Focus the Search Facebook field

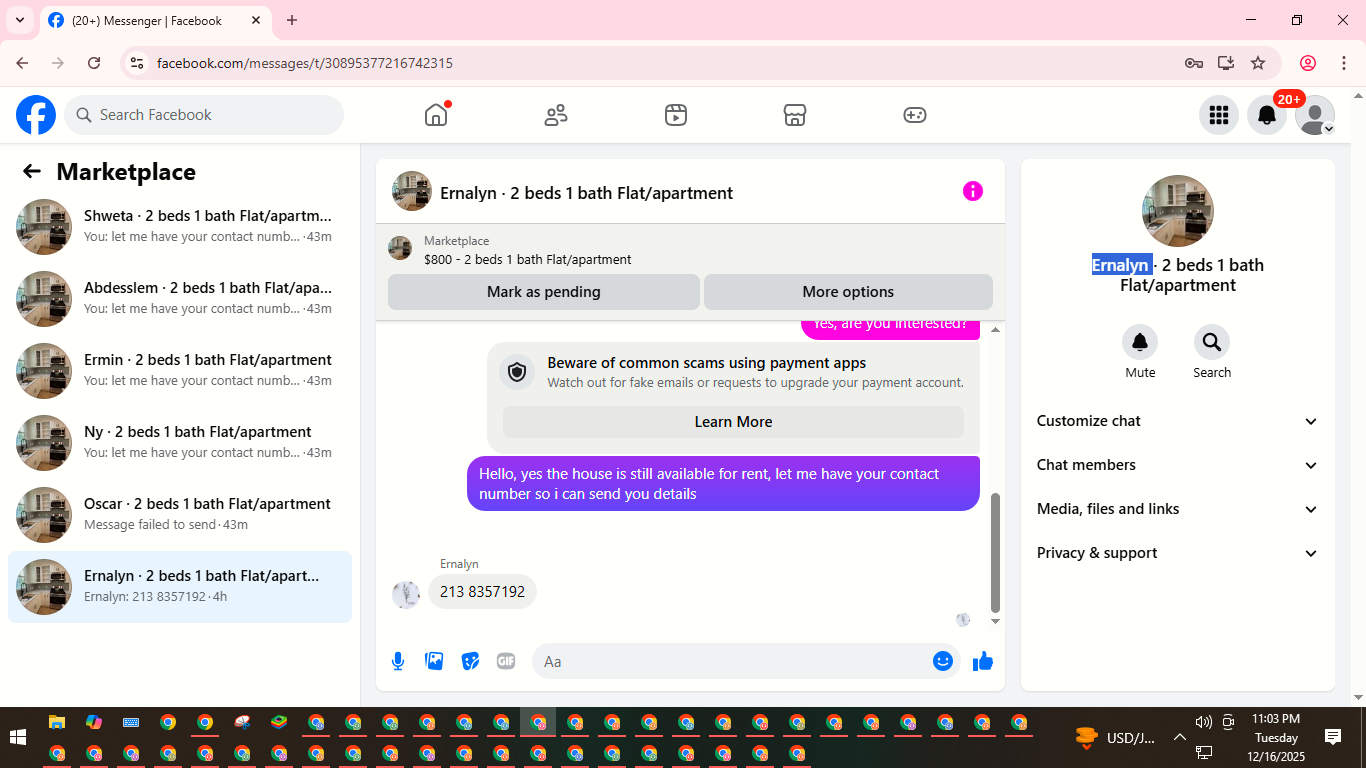click(204, 115)
